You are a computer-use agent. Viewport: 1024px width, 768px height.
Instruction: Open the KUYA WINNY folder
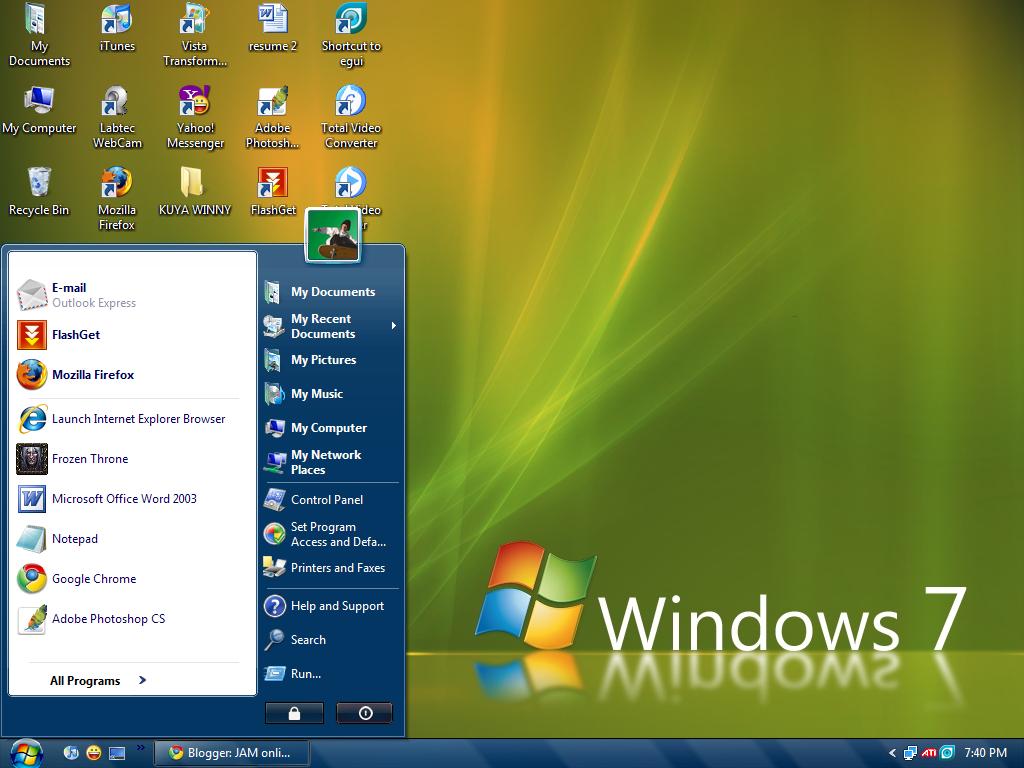coord(195,191)
